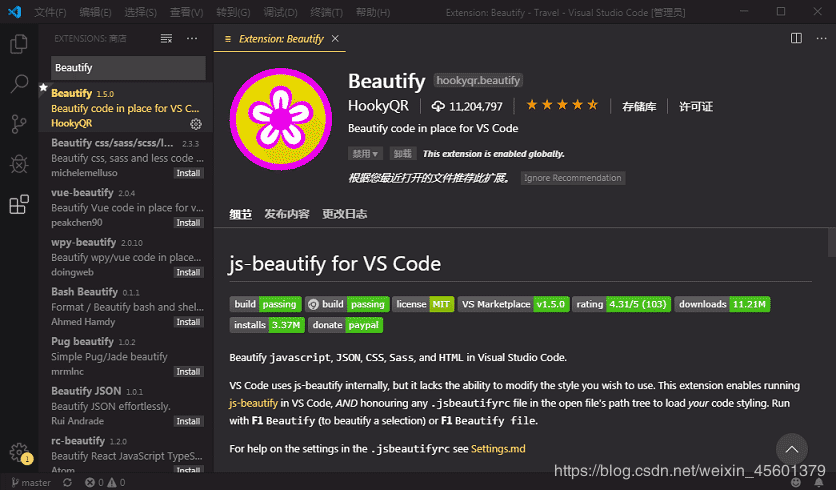Viewport: 836px width, 490px height.
Task: Click the Extensions icon in activity bar
Action: click(x=18, y=205)
